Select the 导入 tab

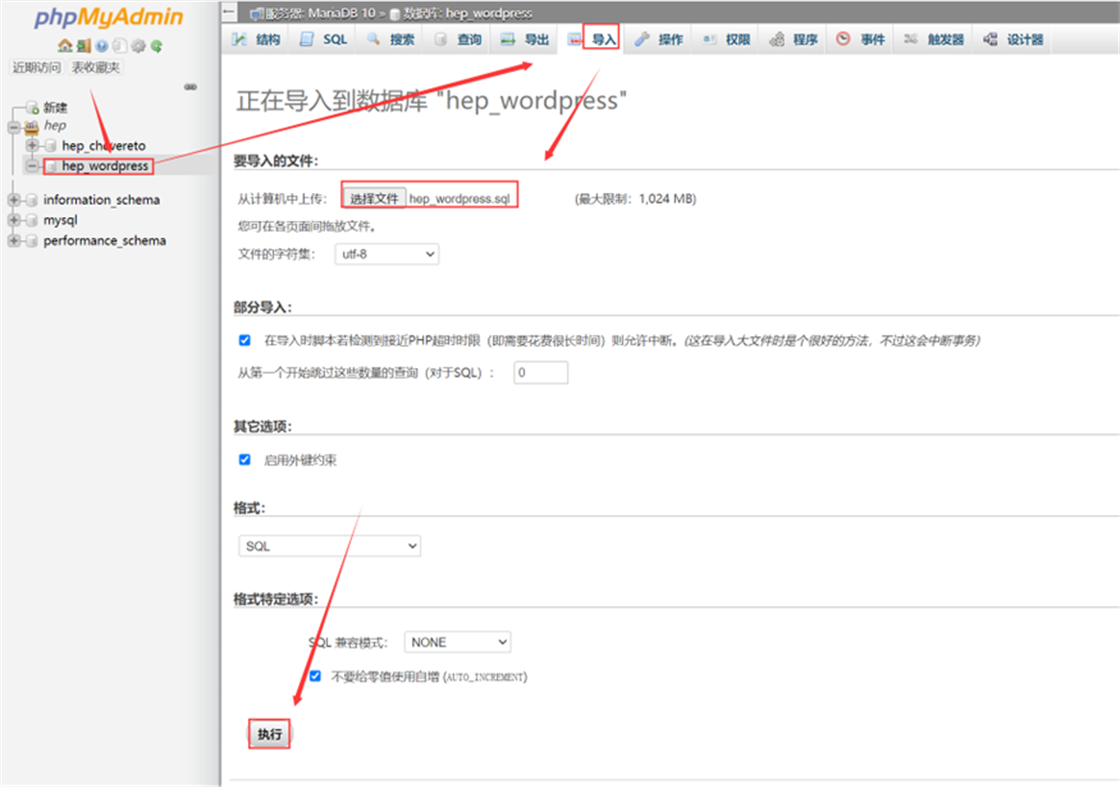[592, 39]
